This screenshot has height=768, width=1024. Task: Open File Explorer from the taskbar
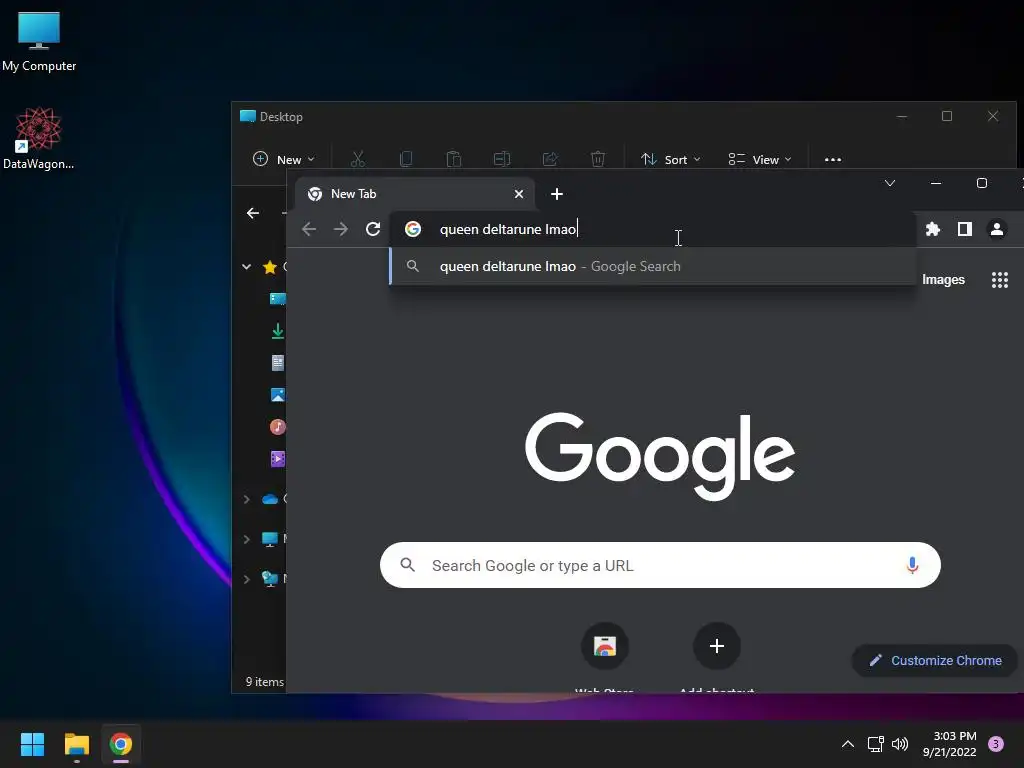click(76, 744)
